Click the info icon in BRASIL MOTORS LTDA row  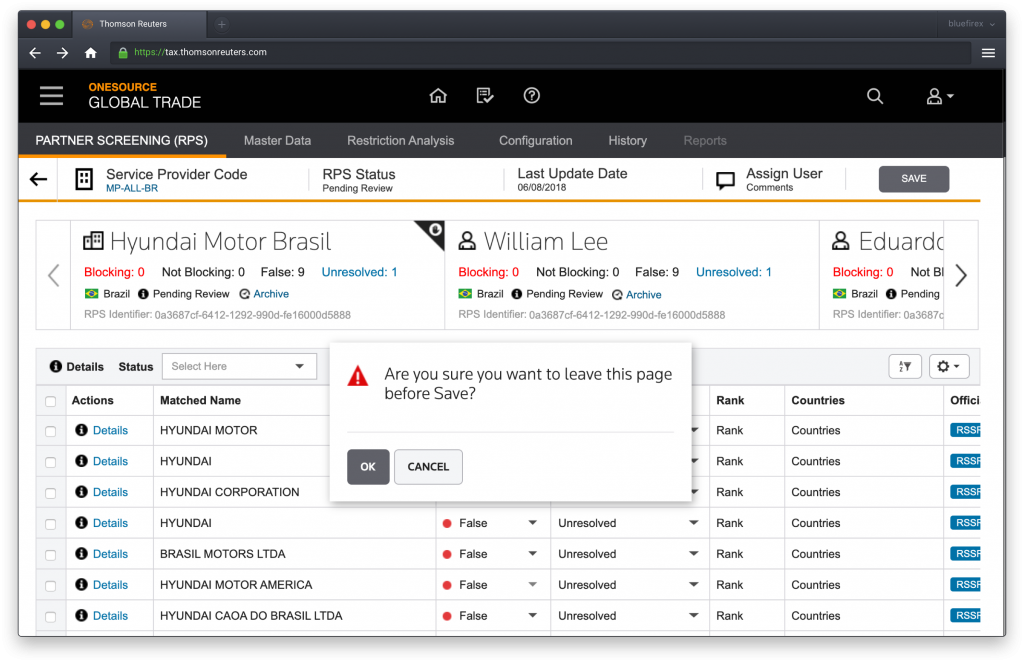pos(82,554)
